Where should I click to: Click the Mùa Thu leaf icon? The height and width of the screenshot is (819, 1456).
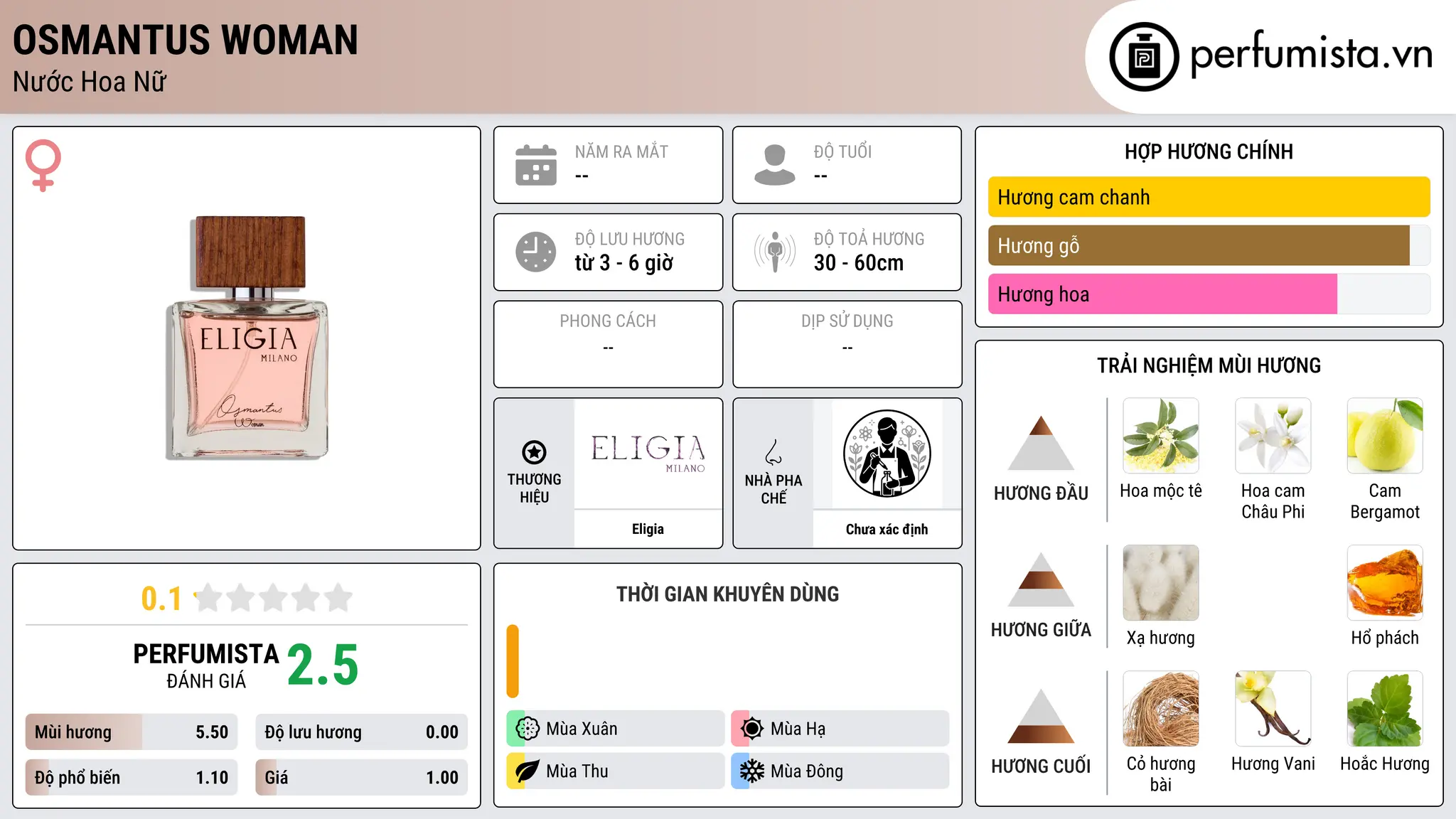point(528,771)
